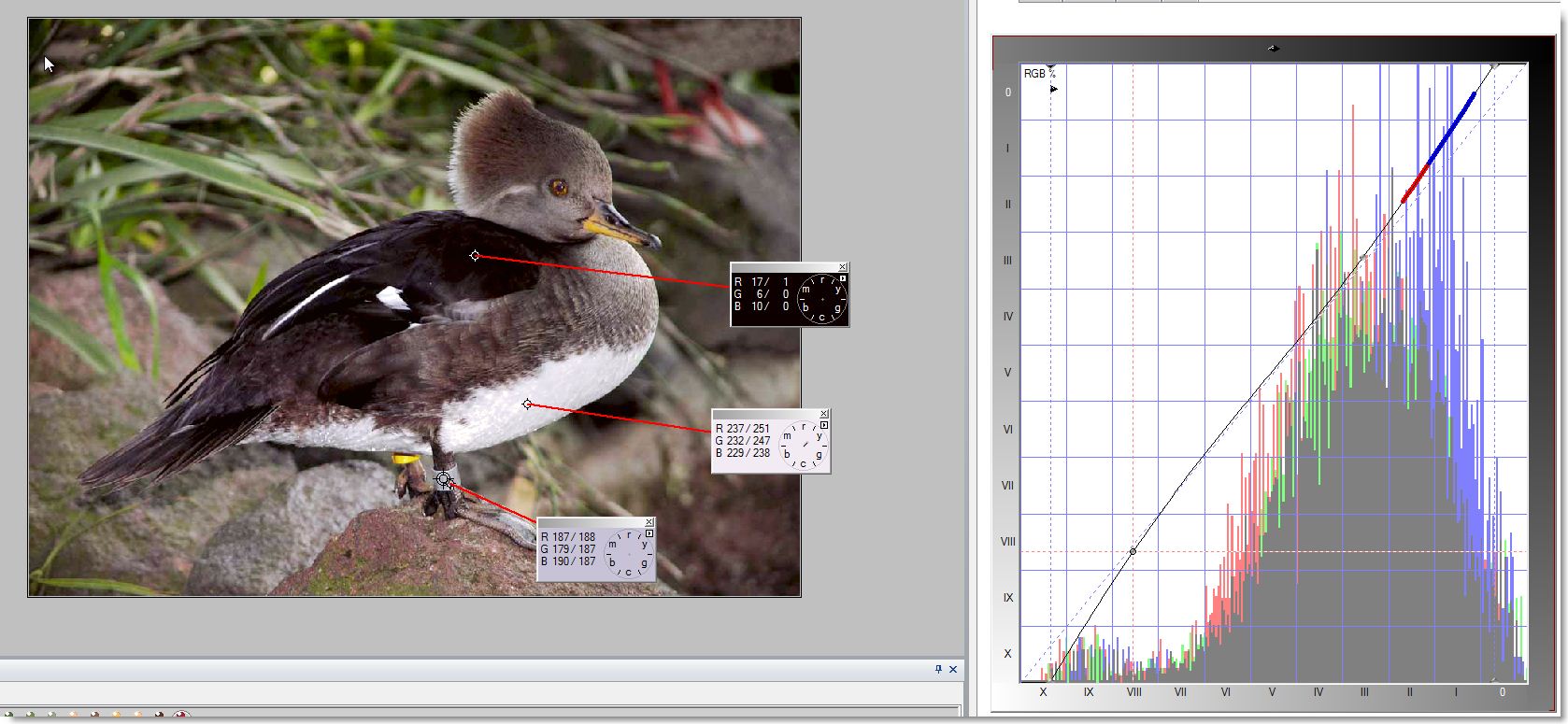This screenshot has width=1568, height=724.
Task: Click zone label 0 on the bottom scale
Action: pos(1503,692)
